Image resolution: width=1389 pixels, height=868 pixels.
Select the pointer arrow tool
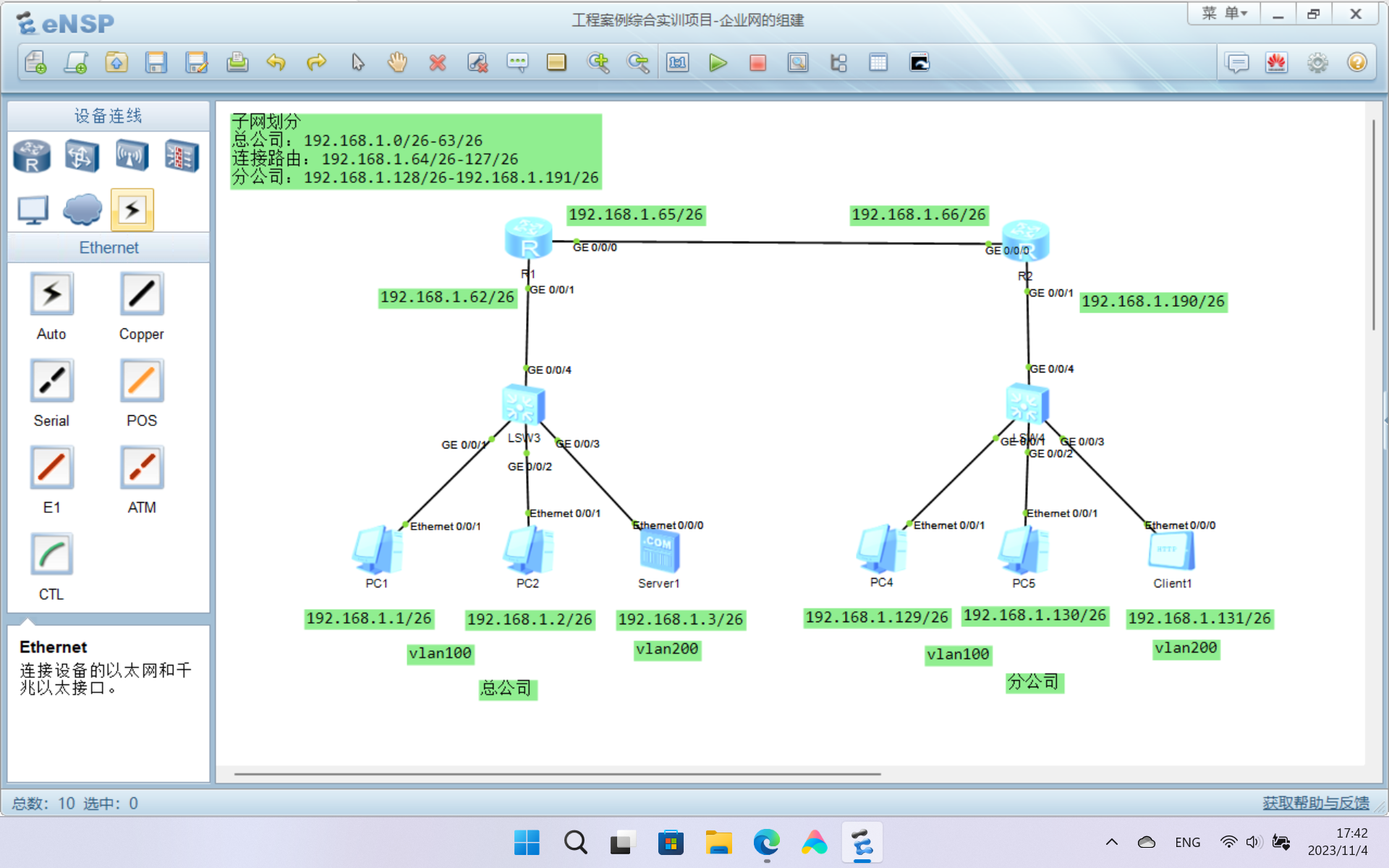[x=357, y=63]
